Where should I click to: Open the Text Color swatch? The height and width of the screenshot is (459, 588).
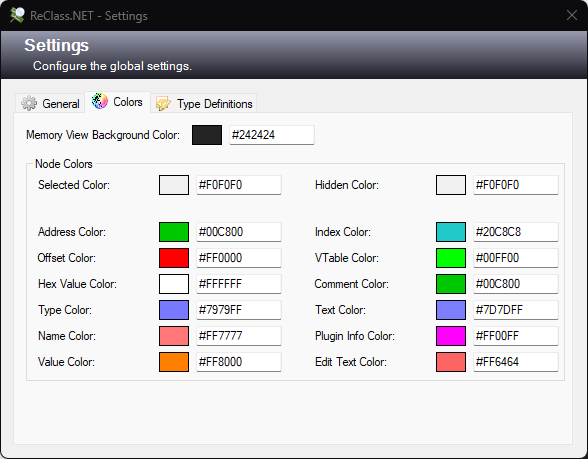451,310
